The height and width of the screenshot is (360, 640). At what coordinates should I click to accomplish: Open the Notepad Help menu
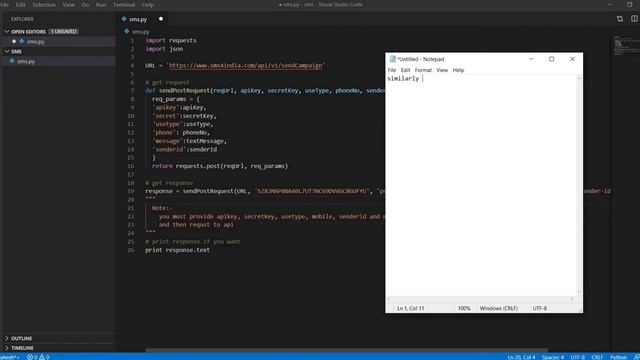pos(458,70)
